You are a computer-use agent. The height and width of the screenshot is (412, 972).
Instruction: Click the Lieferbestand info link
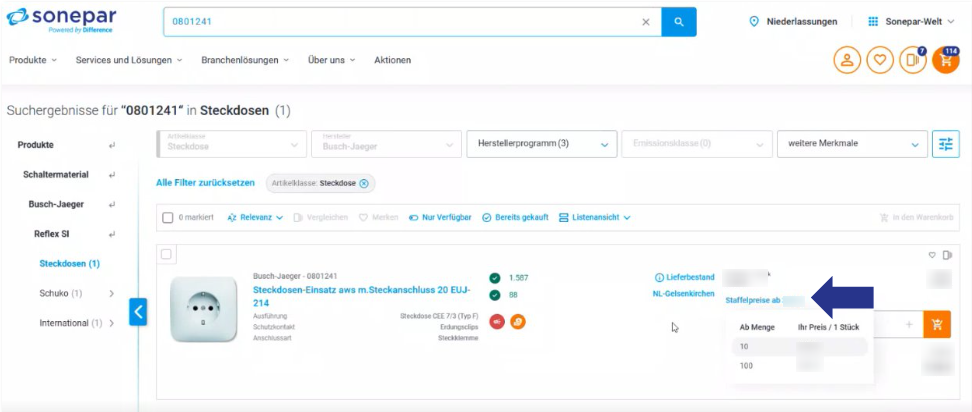point(684,278)
